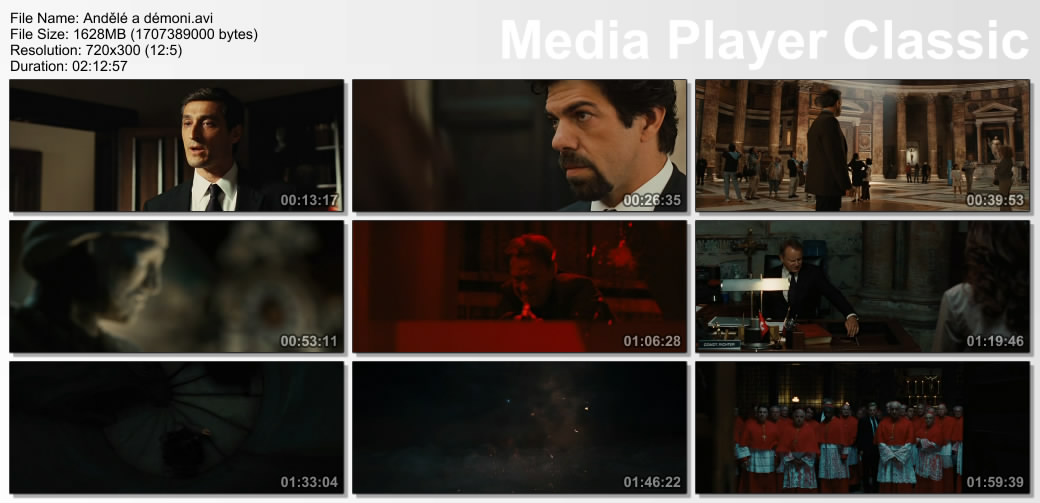This screenshot has width=1040, height=503.
Task: Click the Media Player Classic watermark title
Action: (x=764, y=41)
